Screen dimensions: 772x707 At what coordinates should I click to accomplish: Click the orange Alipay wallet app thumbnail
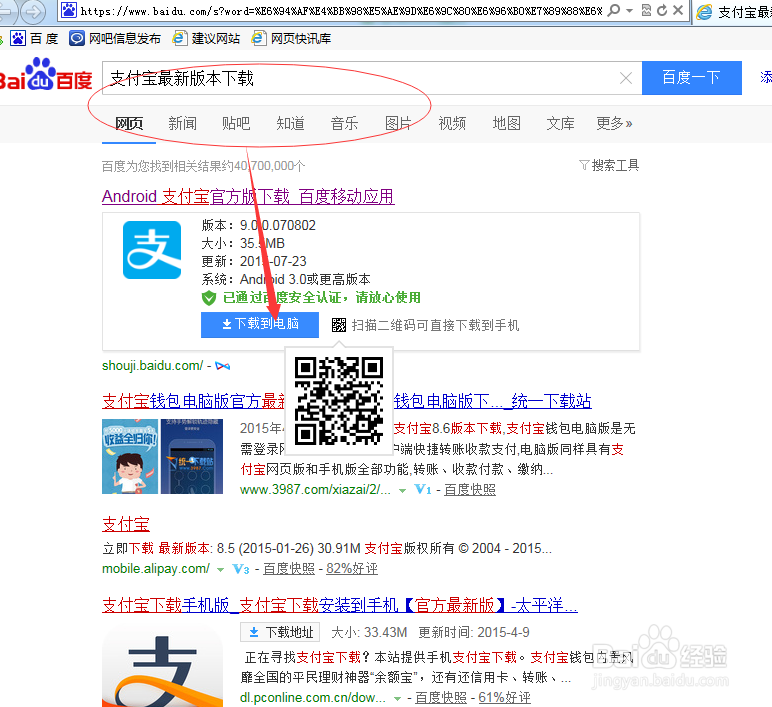click(162, 665)
